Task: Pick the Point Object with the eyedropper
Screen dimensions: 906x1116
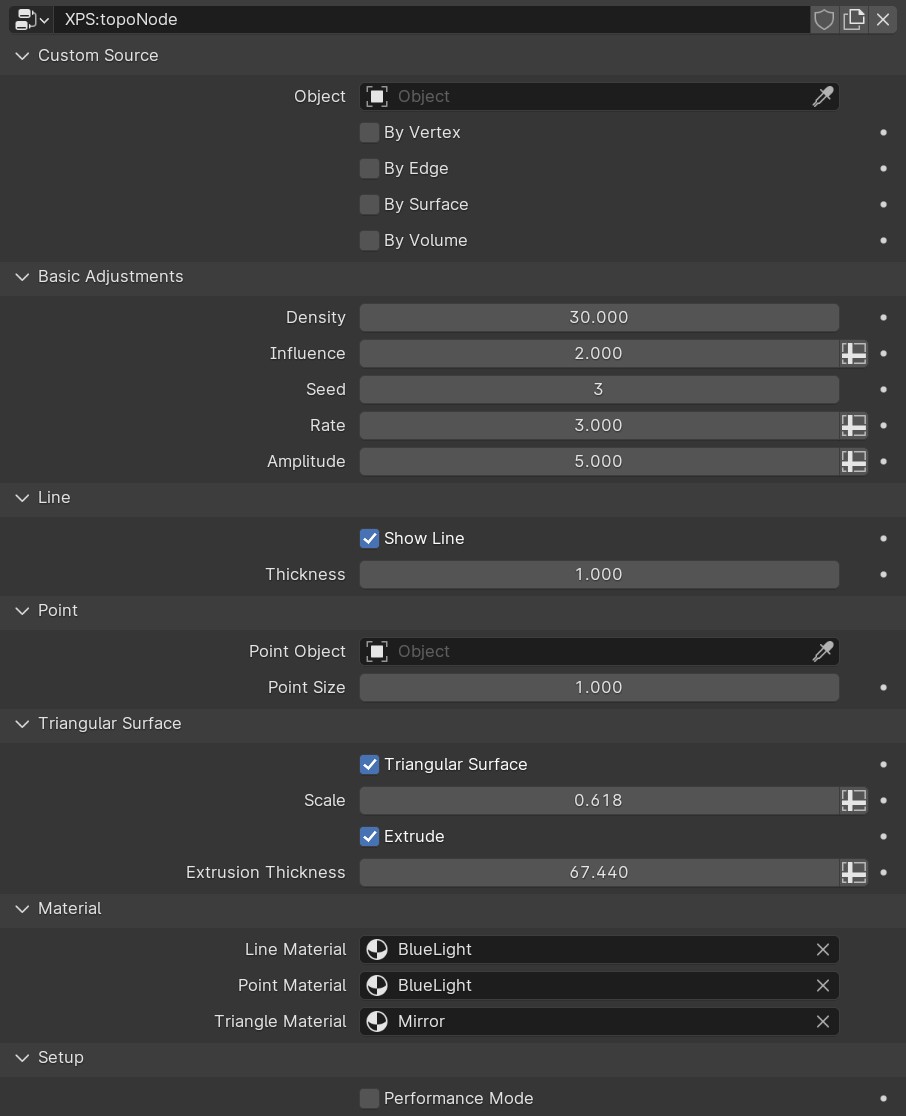Action: (823, 651)
